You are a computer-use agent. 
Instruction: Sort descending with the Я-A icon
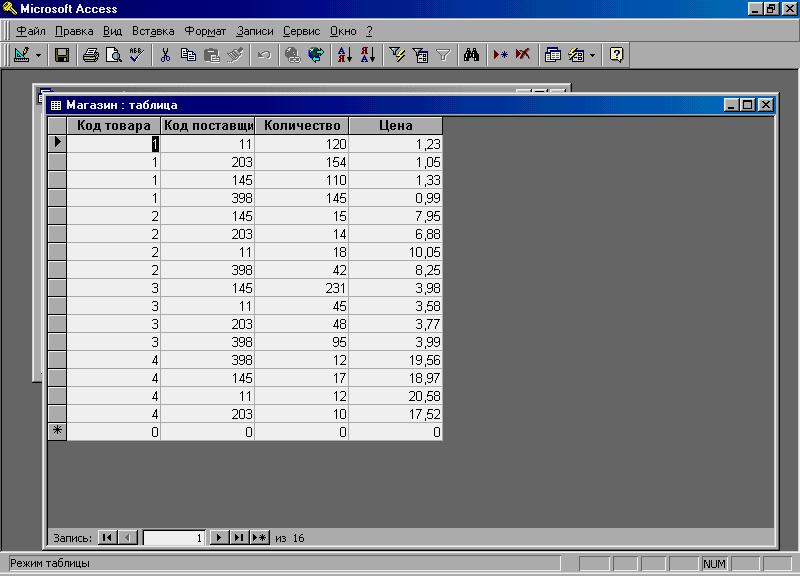[x=368, y=55]
